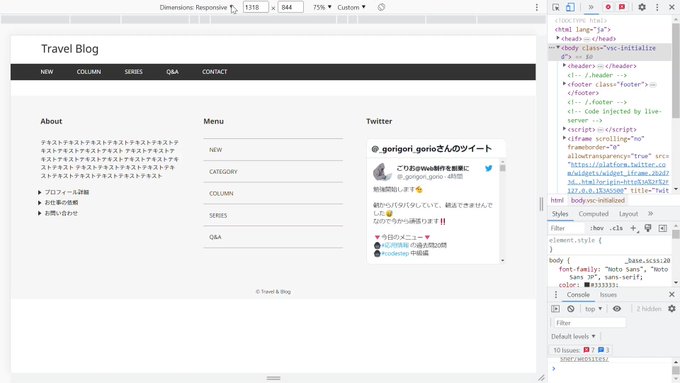This screenshot has height=383, width=680.
Task: Focus the console Filter field
Action: (x=590, y=323)
